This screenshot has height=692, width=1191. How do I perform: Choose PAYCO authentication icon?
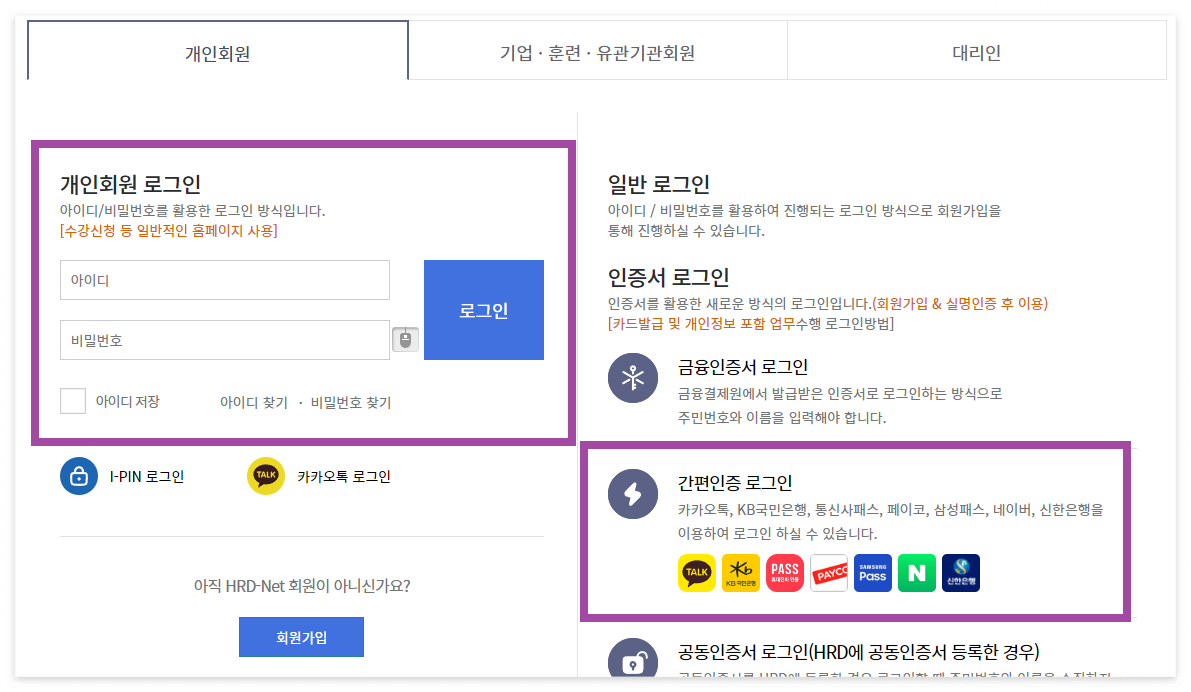pos(829,573)
